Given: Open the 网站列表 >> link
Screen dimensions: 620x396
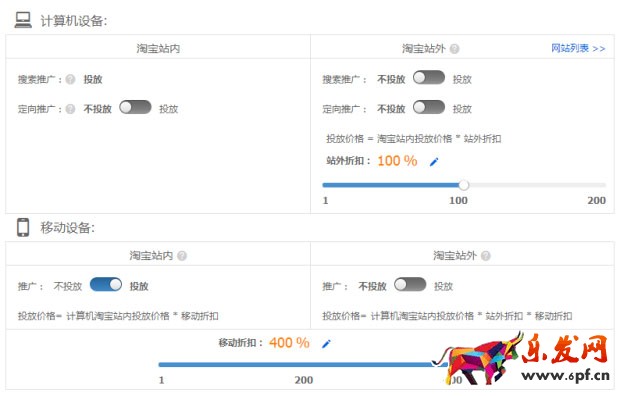Looking at the screenshot, I should (578, 48).
